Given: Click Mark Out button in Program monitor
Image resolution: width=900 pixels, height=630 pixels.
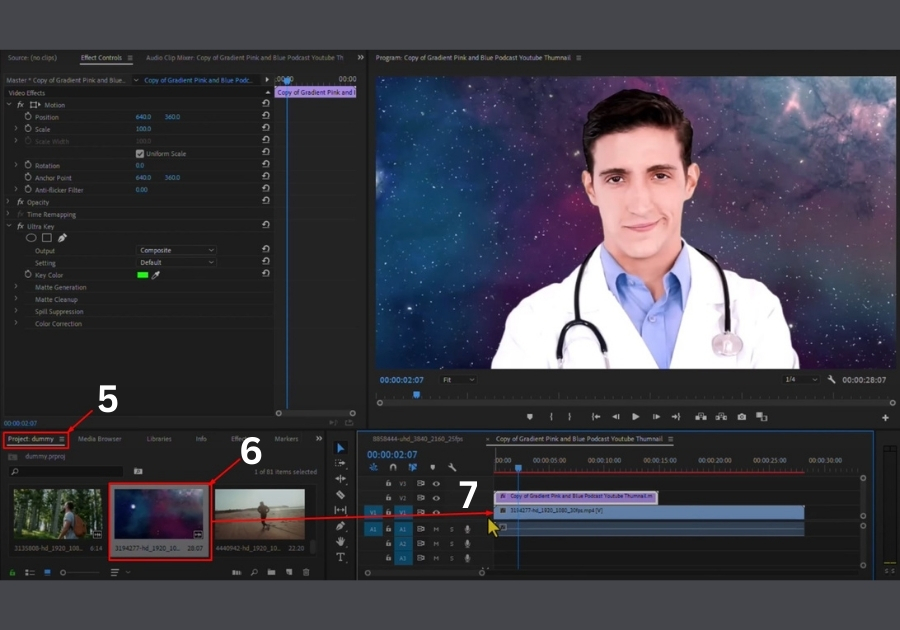Looking at the screenshot, I should [569, 417].
